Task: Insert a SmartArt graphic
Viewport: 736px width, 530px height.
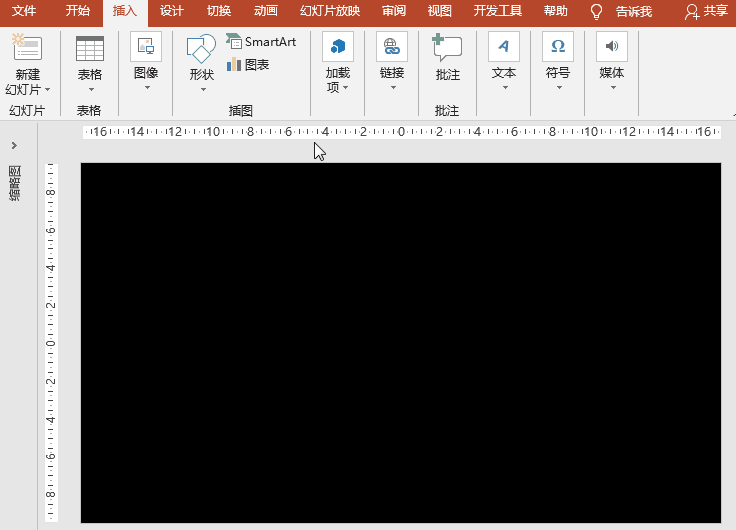Action: click(x=261, y=42)
